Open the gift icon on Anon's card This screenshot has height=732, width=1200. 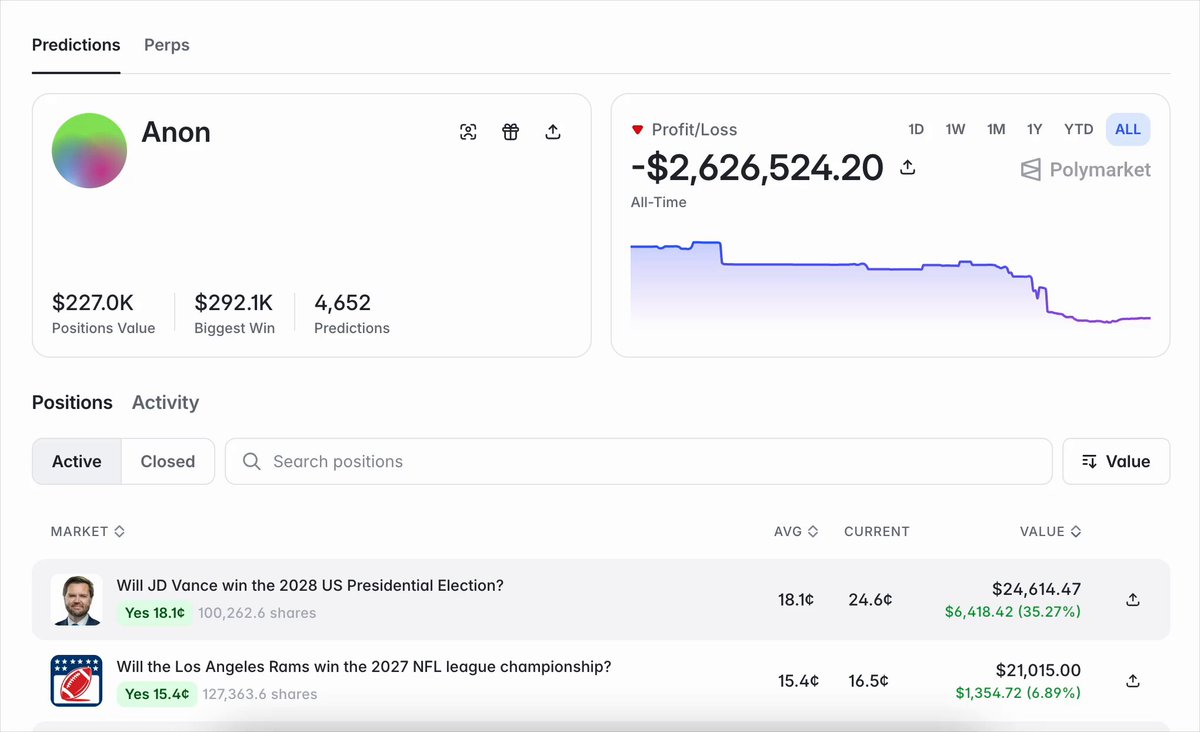510,132
